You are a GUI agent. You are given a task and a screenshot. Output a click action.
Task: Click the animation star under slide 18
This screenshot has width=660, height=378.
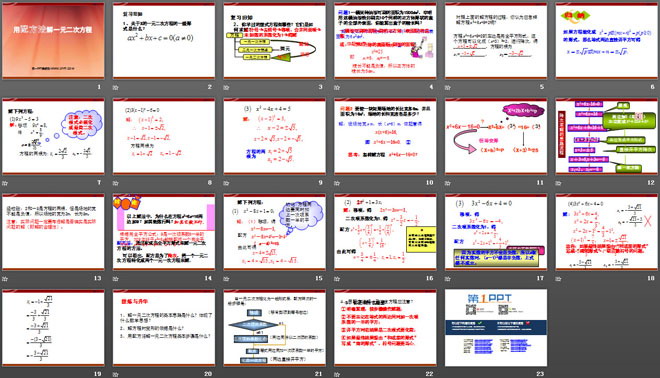pos(558,279)
